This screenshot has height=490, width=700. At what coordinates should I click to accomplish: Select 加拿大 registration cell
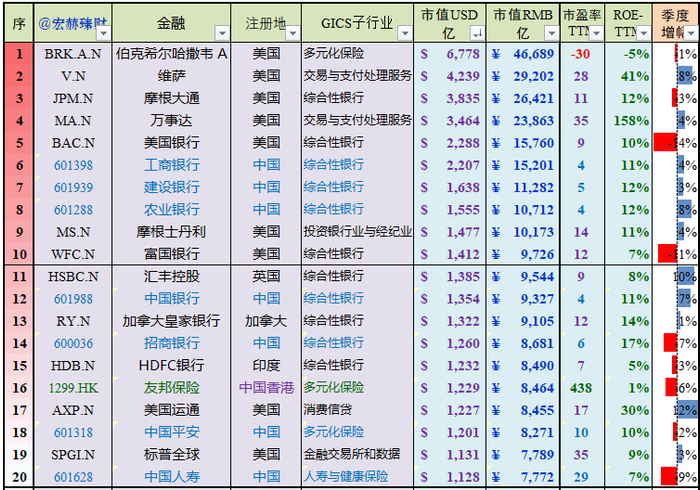tap(266, 321)
